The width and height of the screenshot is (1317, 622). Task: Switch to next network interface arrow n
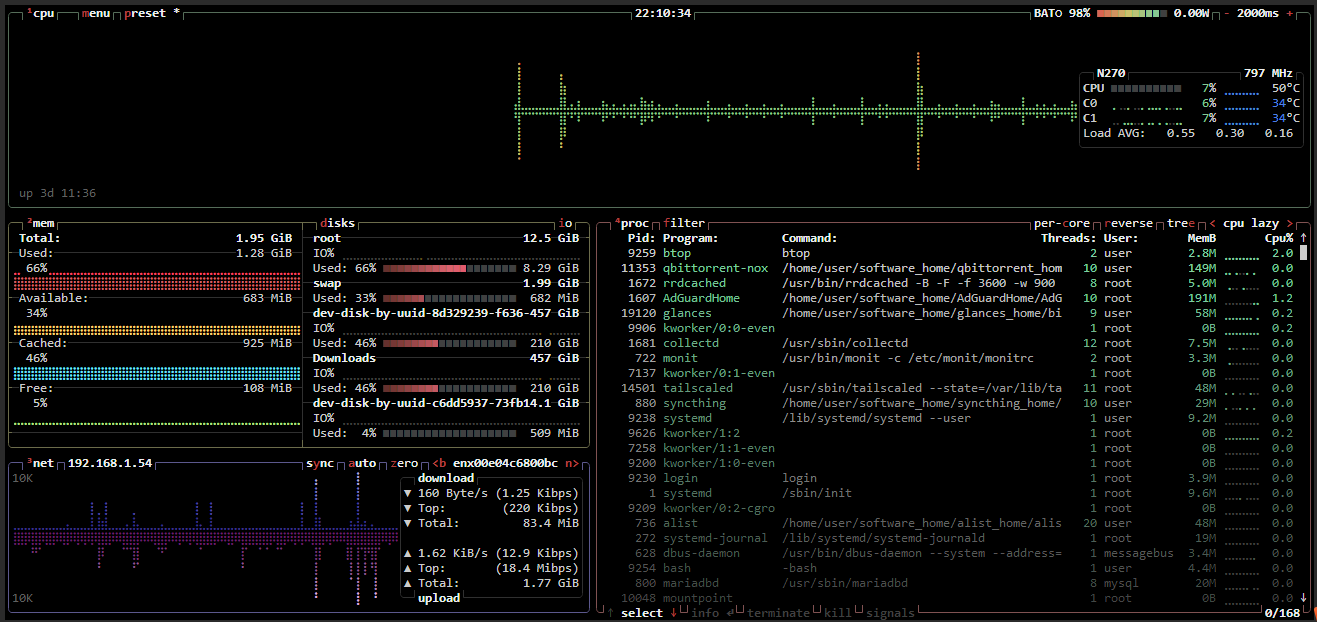[571, 463]
